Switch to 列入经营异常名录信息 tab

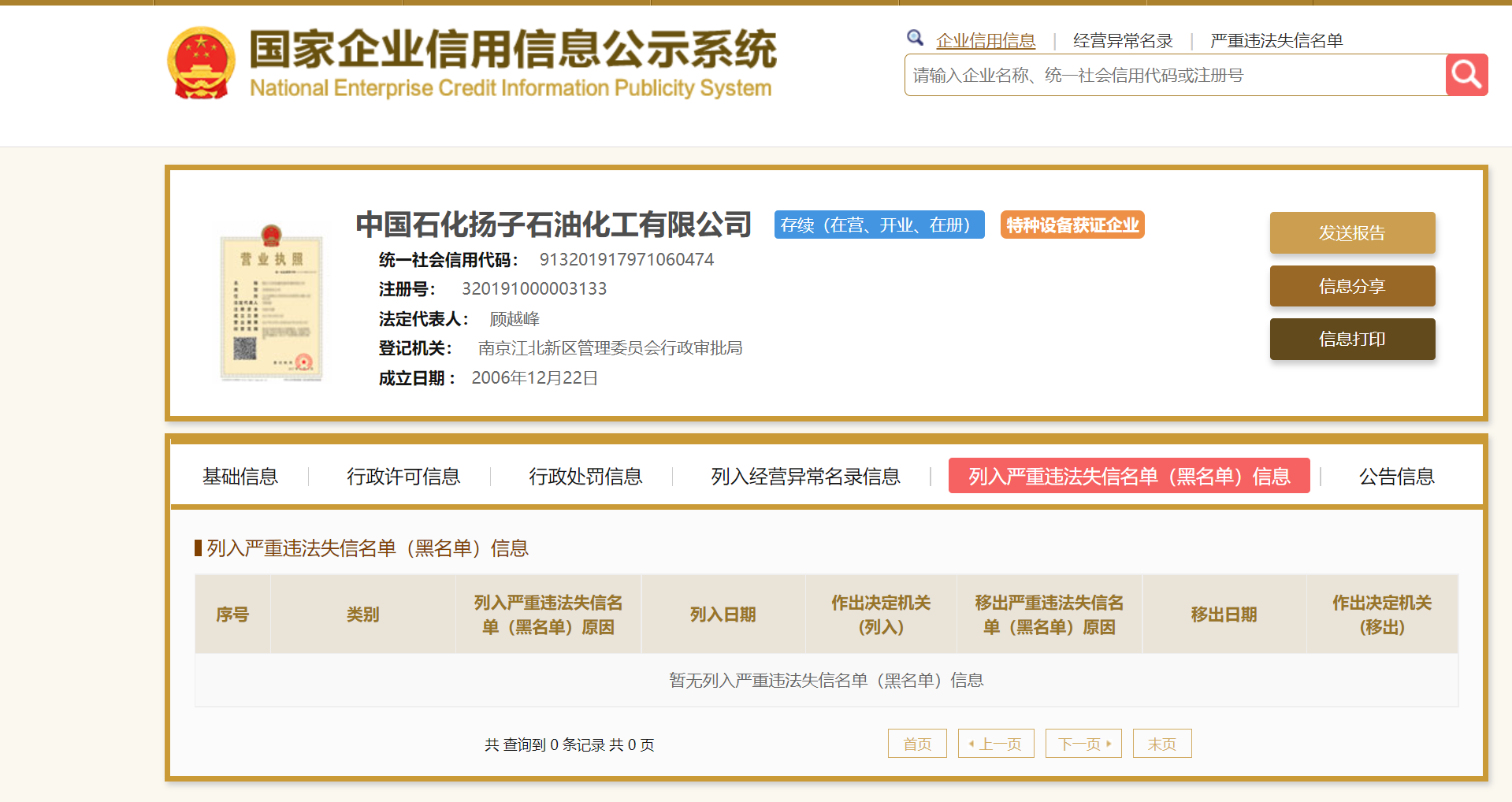click(x=805, y=477)
